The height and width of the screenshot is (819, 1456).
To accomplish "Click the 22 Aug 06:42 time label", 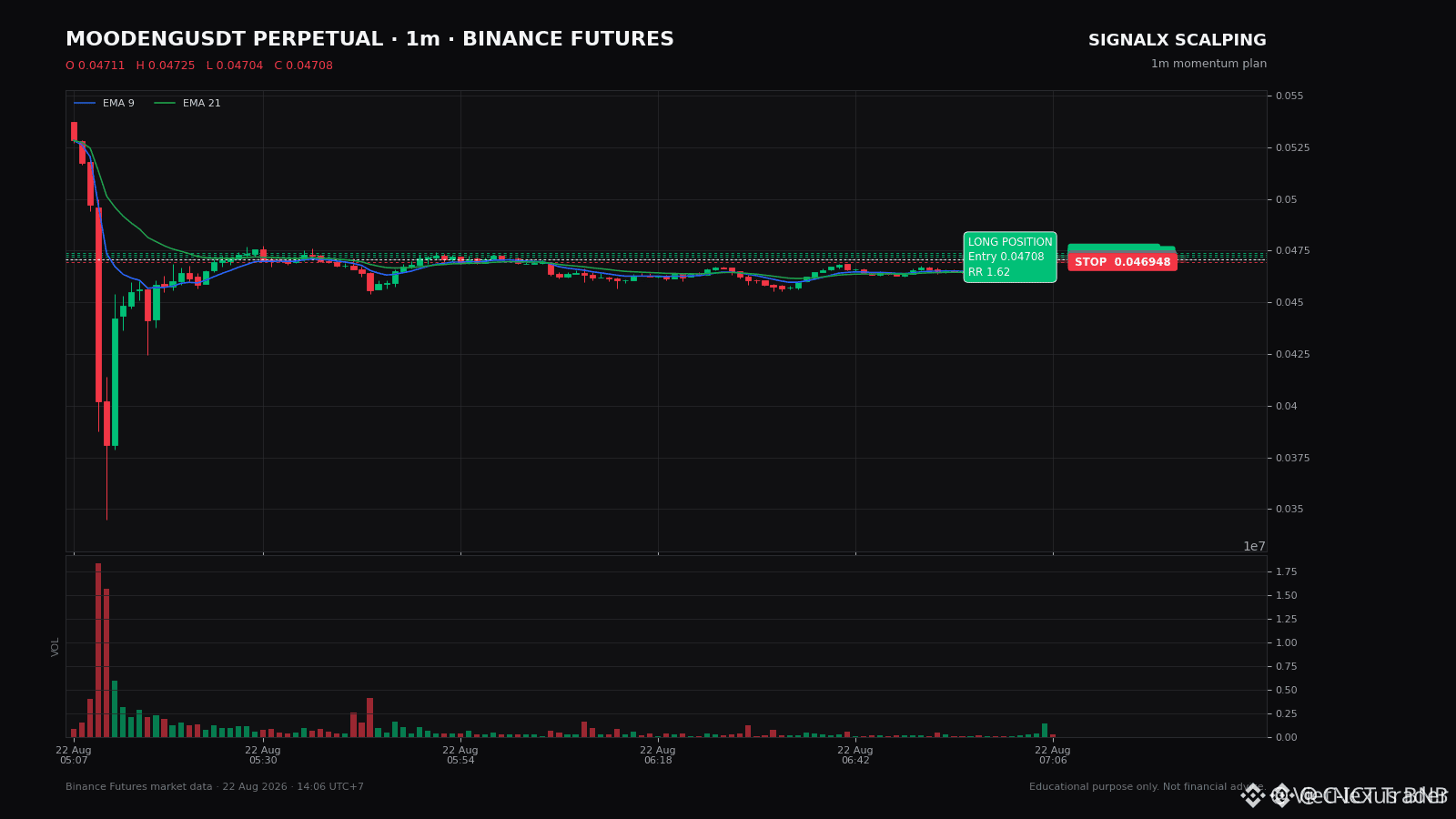I will [855, 755].
